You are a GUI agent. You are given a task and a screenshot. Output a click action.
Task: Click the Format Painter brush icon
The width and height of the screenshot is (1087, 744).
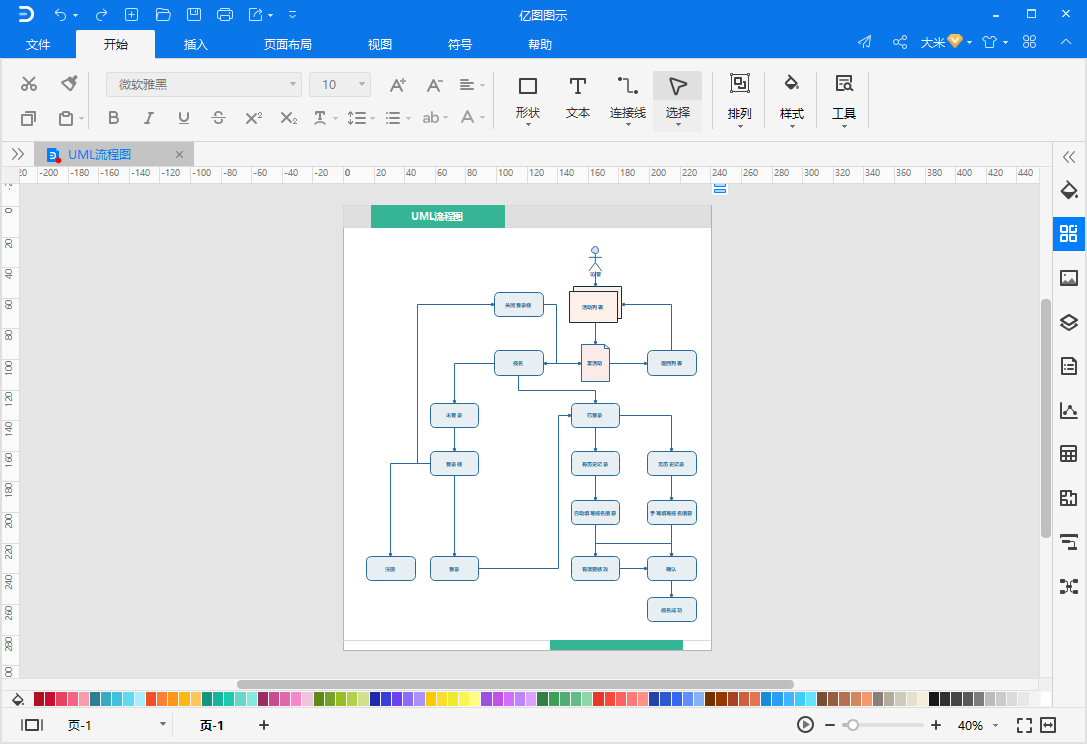click(69, 84)
